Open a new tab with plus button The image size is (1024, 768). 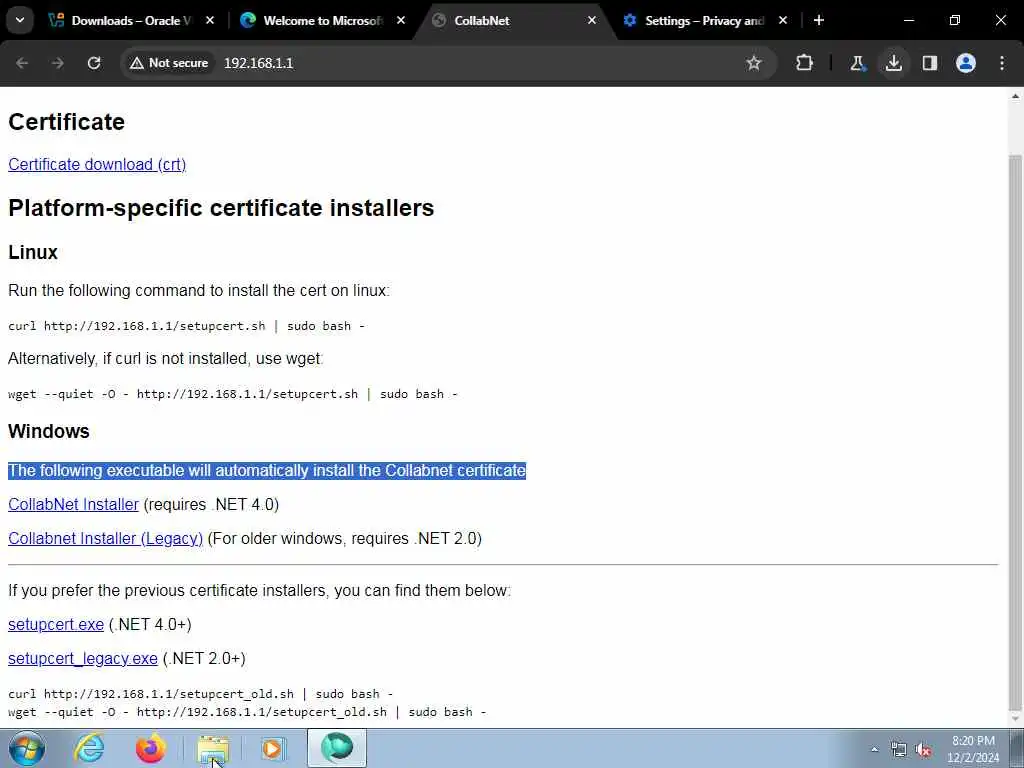819,20
